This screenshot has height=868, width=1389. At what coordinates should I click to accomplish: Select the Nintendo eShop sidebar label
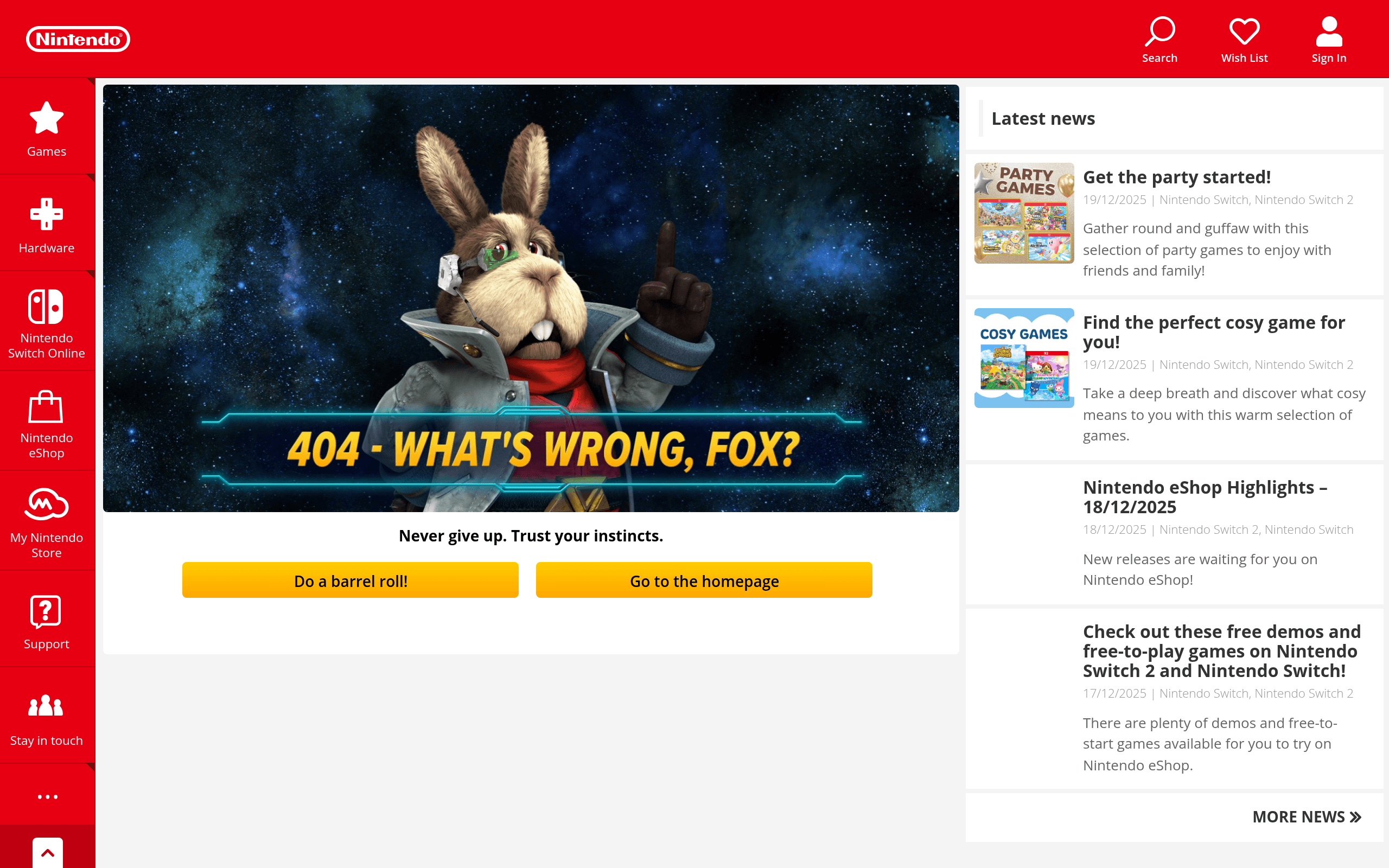tap(47, 445)
